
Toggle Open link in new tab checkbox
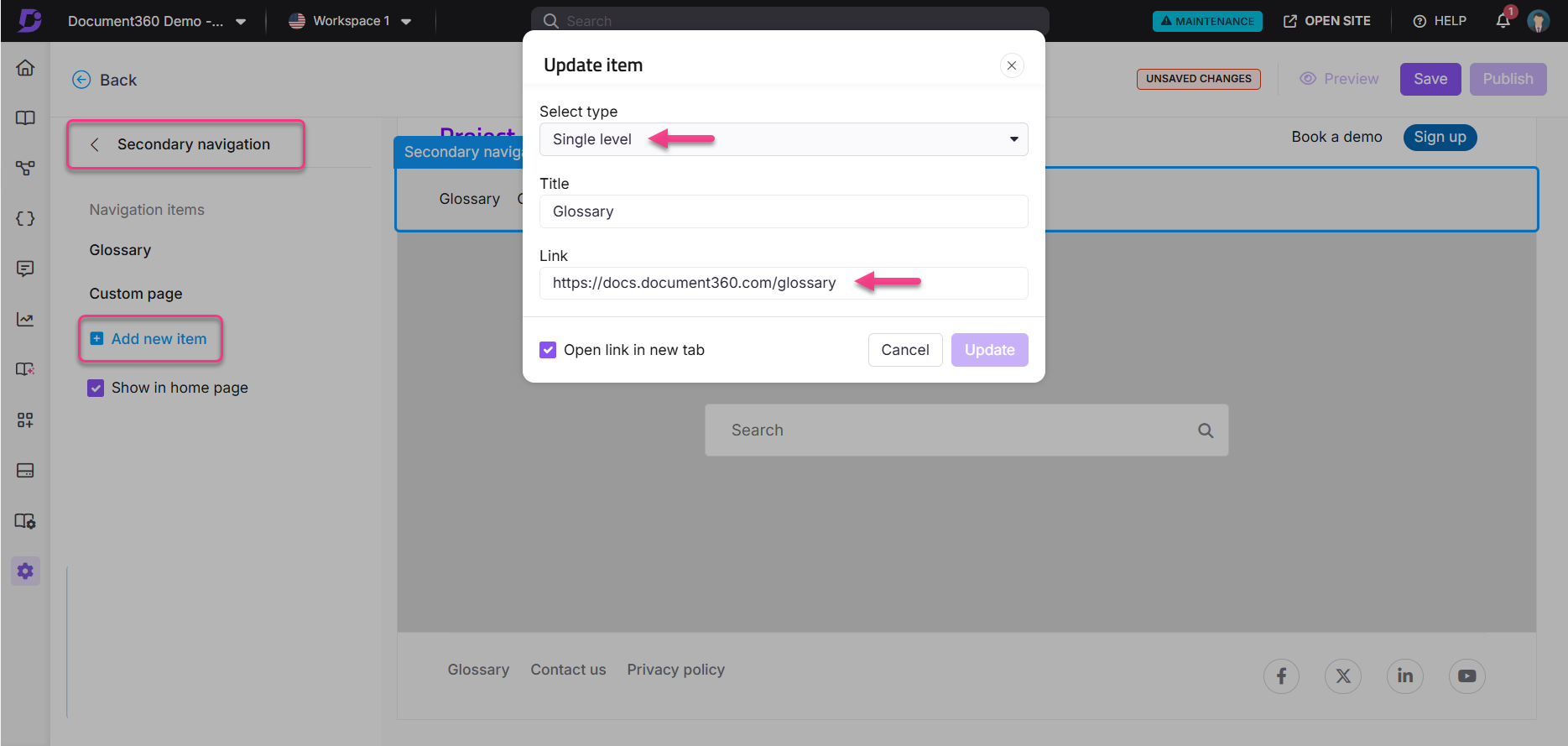pyautogui.click(x=548, y=350)
